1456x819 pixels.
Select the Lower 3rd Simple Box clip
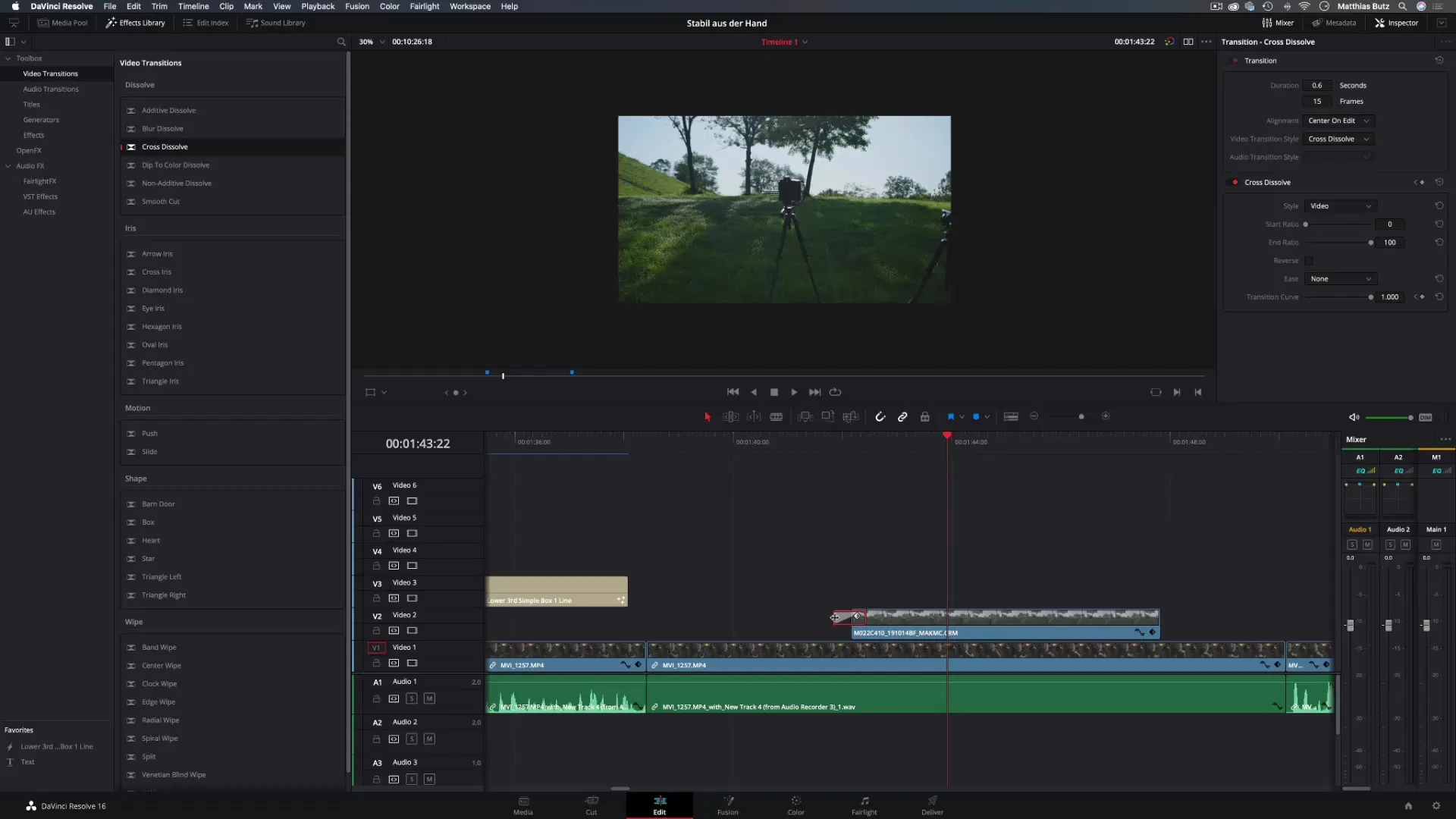557,591
